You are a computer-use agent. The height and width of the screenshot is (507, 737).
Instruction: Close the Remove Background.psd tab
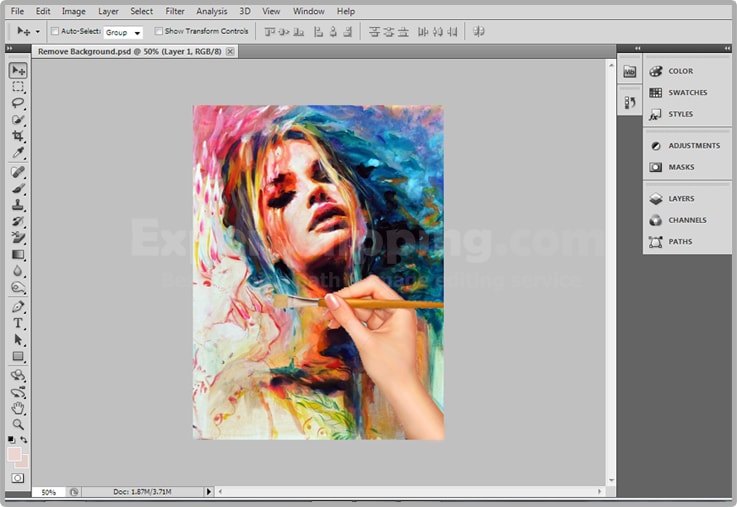coord(230,52)
